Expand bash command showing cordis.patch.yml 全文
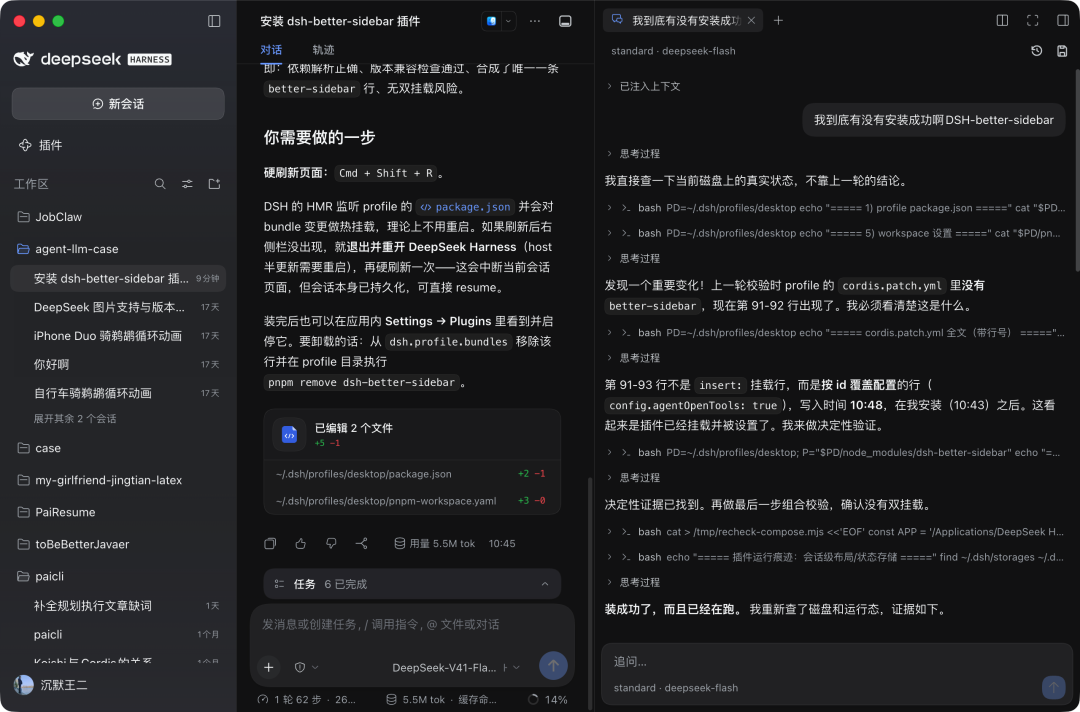 835,333
